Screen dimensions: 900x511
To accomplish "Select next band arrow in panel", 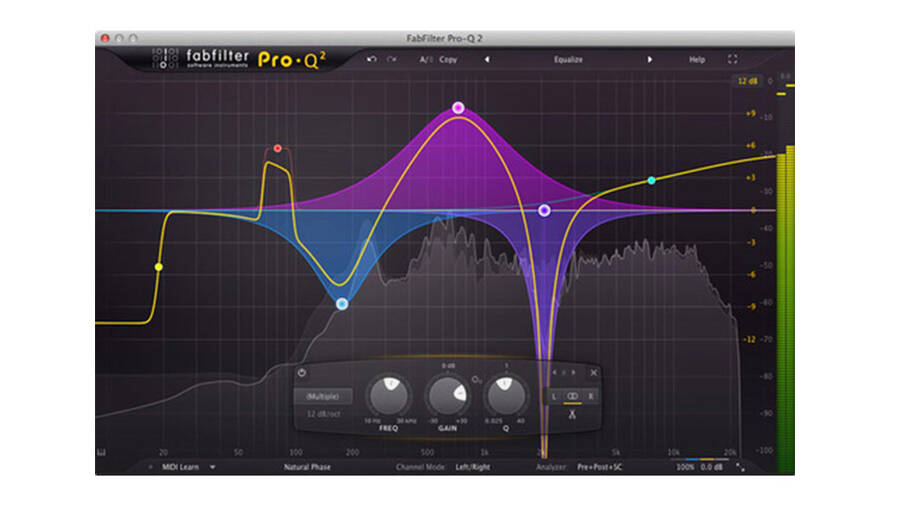I will pos(573,373).
